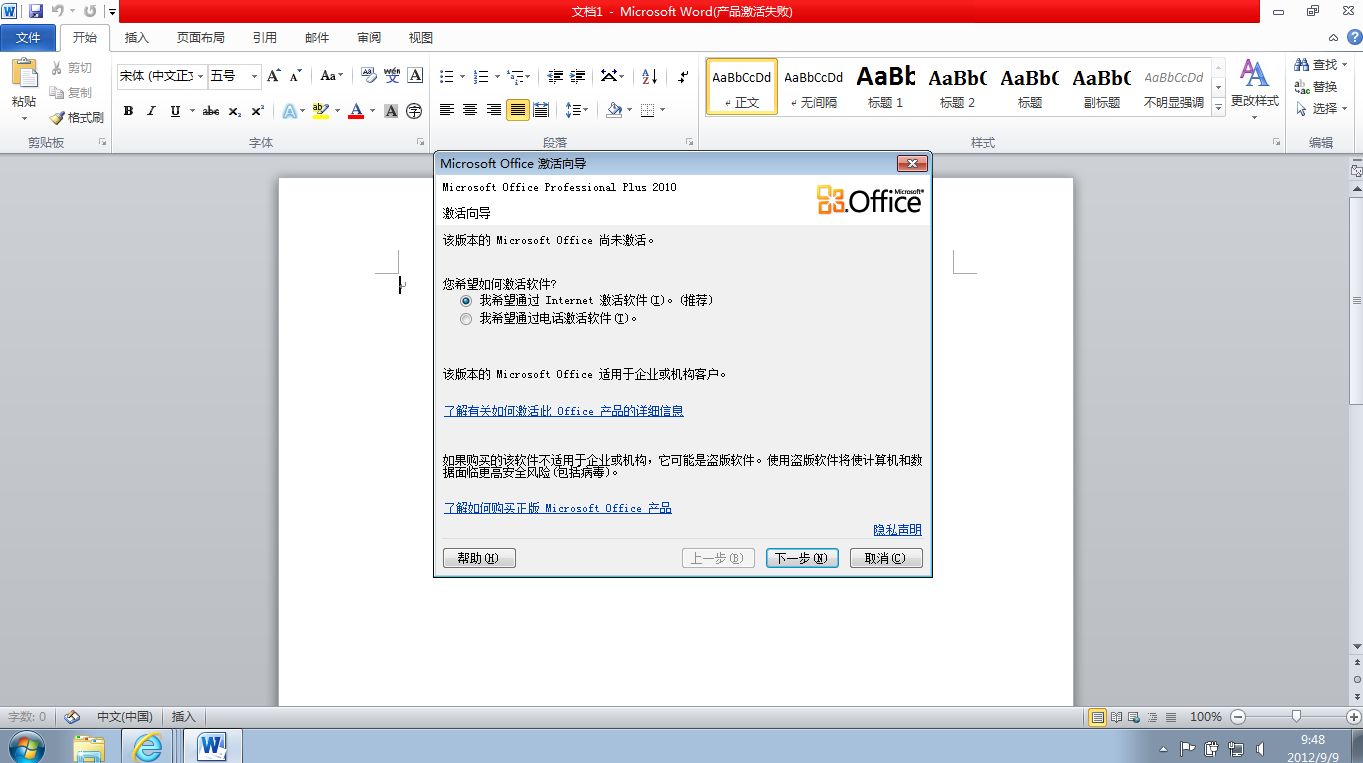Image resolution: width=1363 pixels, height=763 pixels.
Task: Sort the selected text A to Z
Action: click(x=649, y=76)
